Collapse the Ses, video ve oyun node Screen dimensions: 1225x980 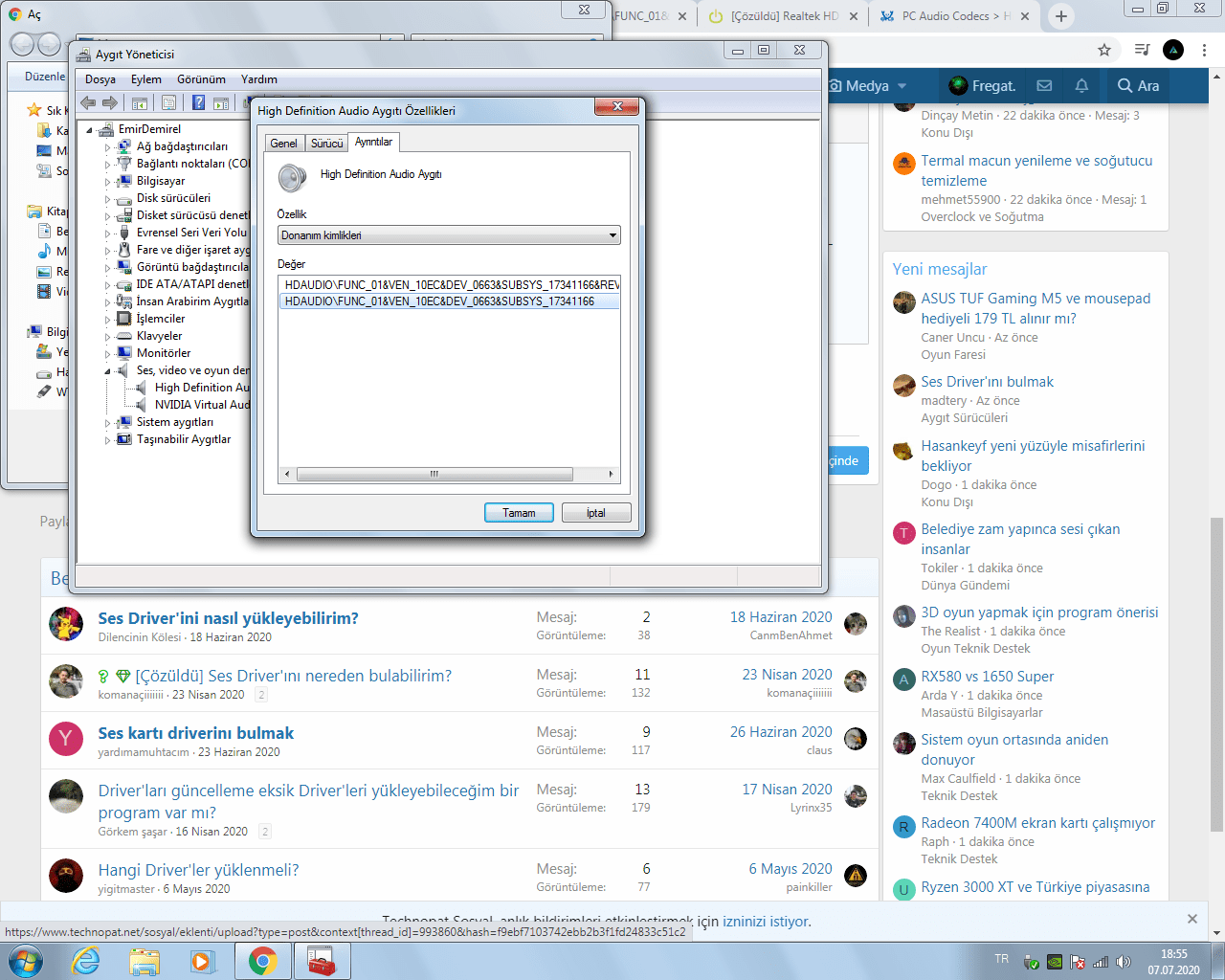point(108,370)
